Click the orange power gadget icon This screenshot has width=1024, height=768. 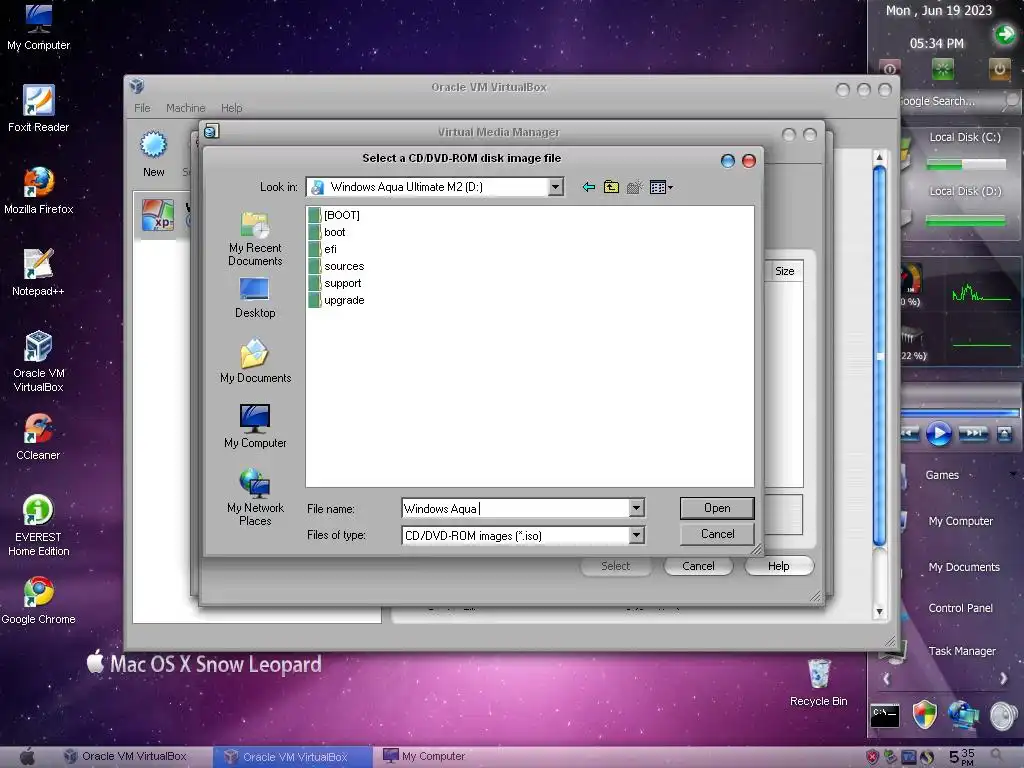point(999,69)
